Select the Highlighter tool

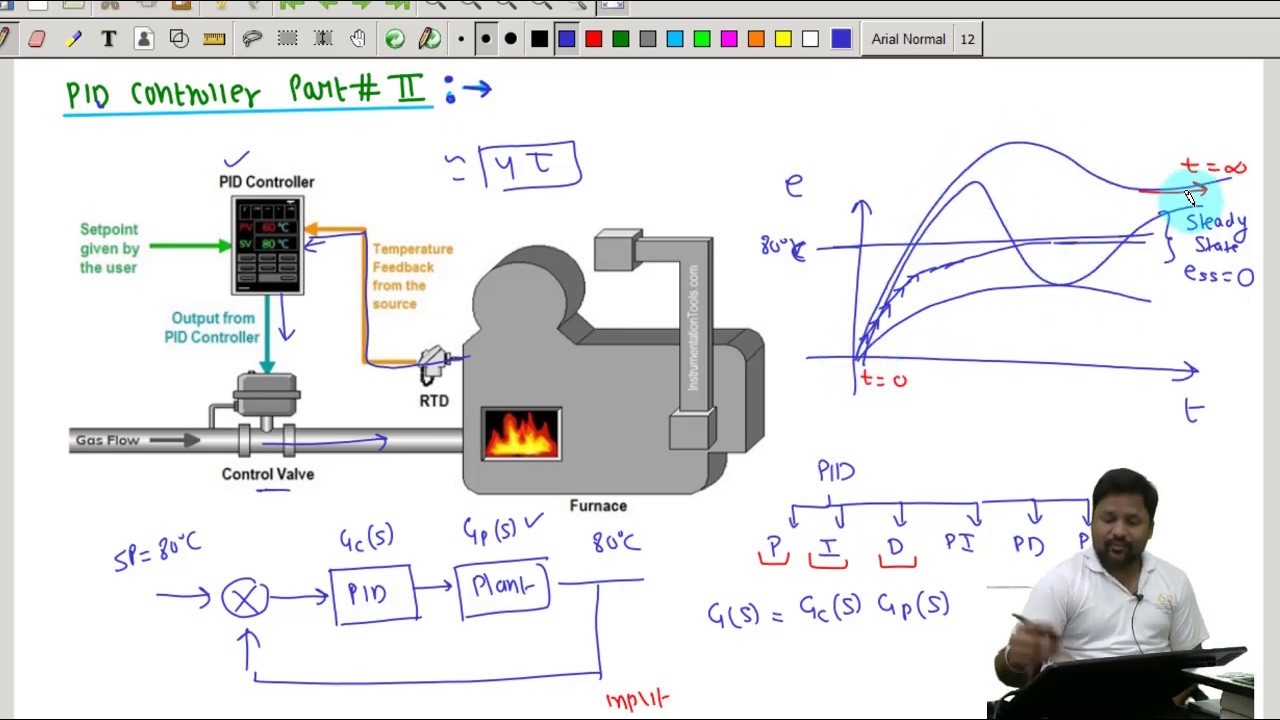tap(73, 39)
